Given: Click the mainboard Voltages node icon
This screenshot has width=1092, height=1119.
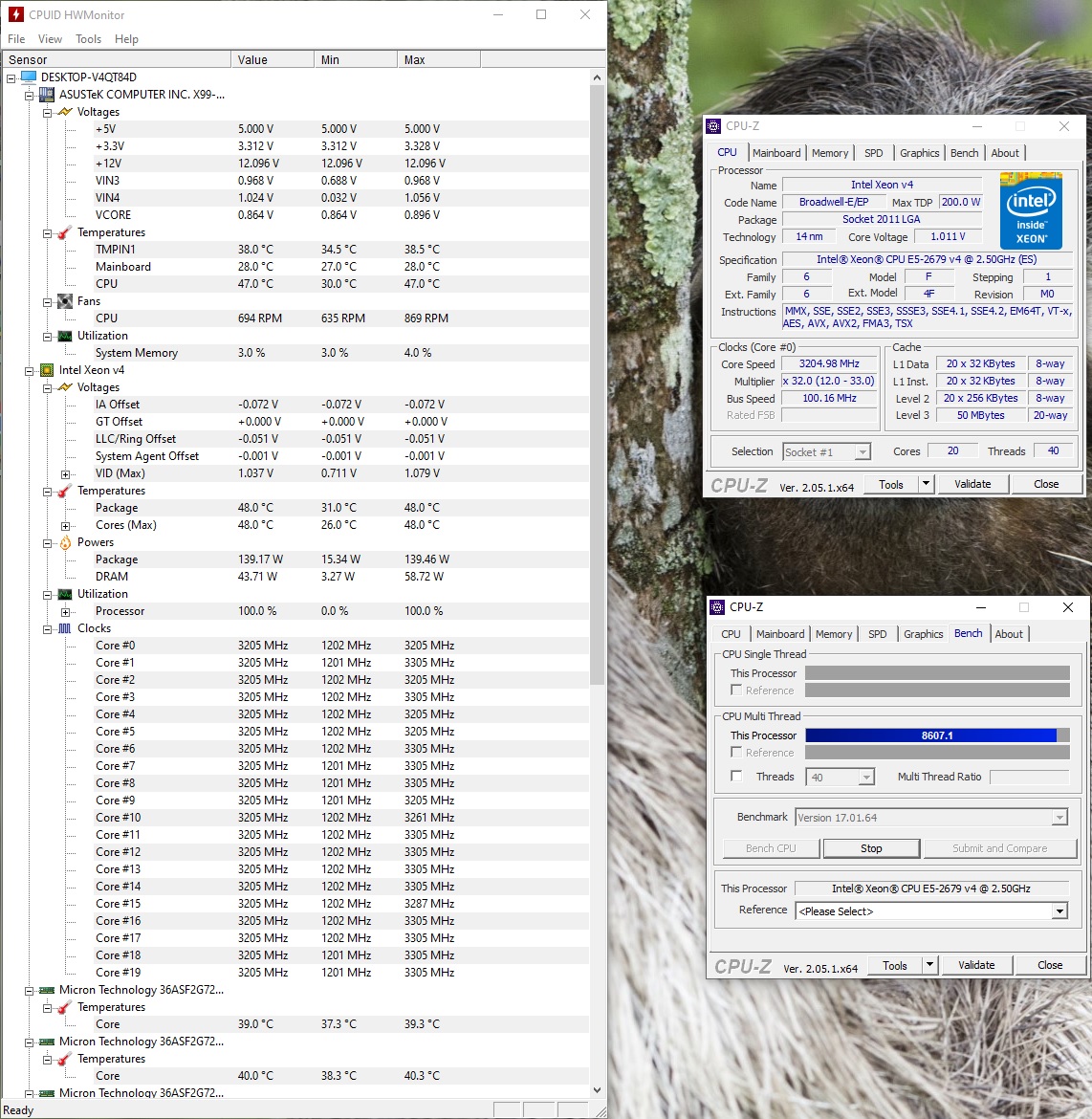Looking at the screenshot, I should tap(65, 112).
